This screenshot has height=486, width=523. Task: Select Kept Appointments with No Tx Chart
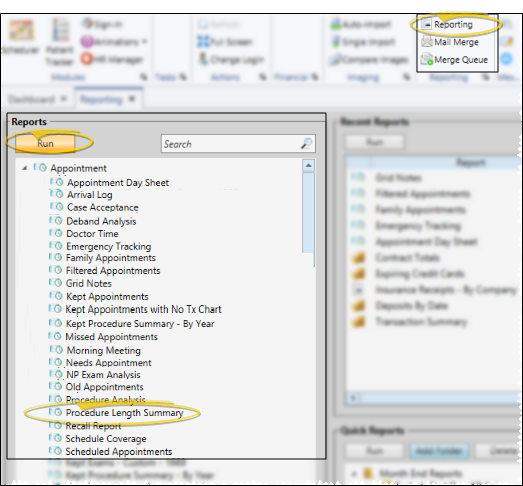pos(143,309)
